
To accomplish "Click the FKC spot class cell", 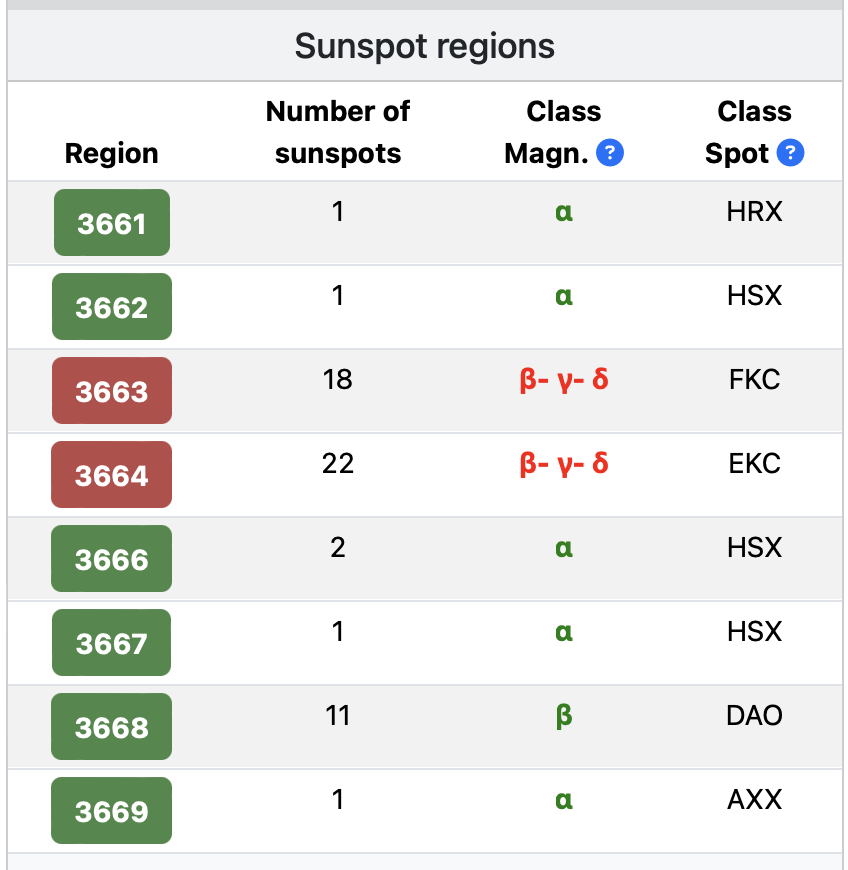I will (754, 380).
